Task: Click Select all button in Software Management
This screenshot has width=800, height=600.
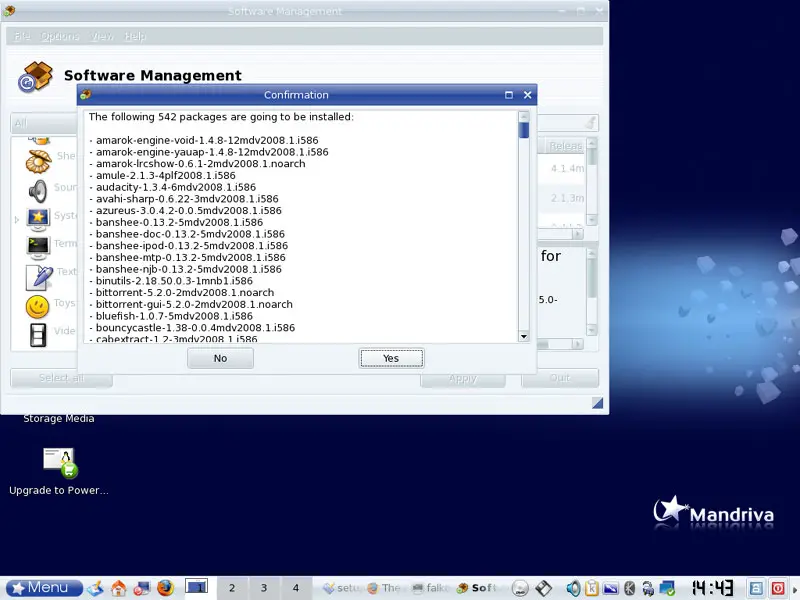Action: [x=61, y=378]
